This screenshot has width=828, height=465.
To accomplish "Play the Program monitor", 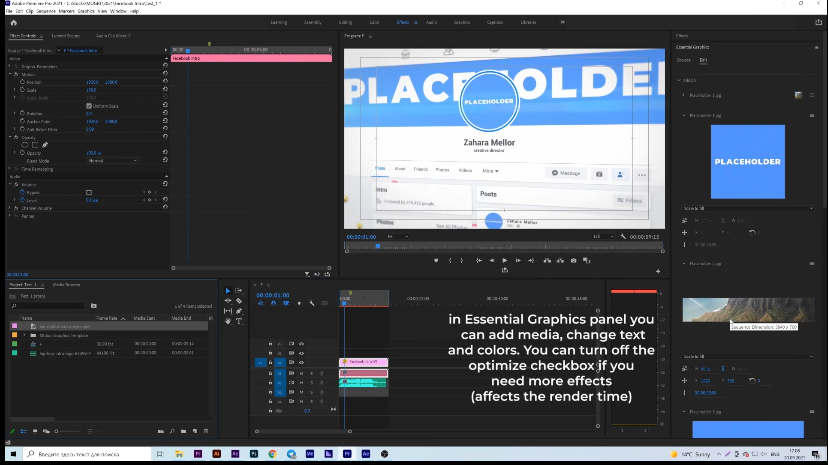I will (x=505, y=260).
